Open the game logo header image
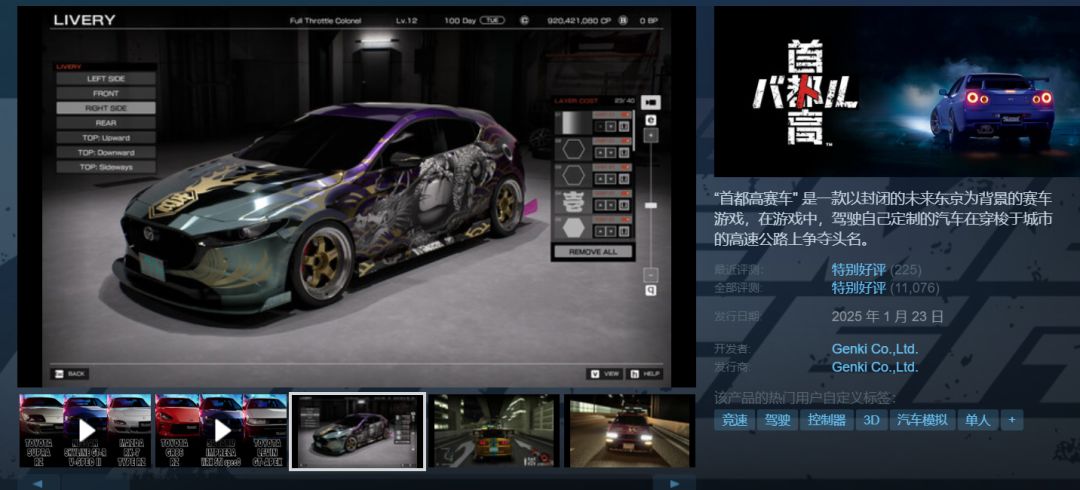 tap(897, 92)
